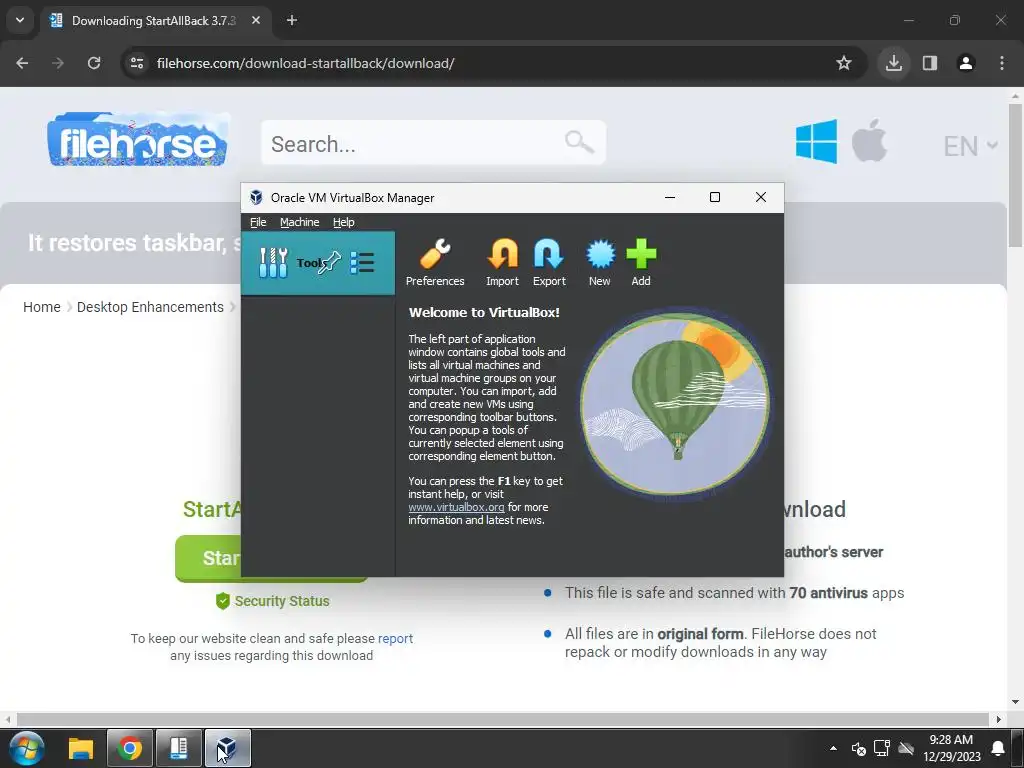Open a new Chrome tab
1024x768 pixels.
pos(292,21)
